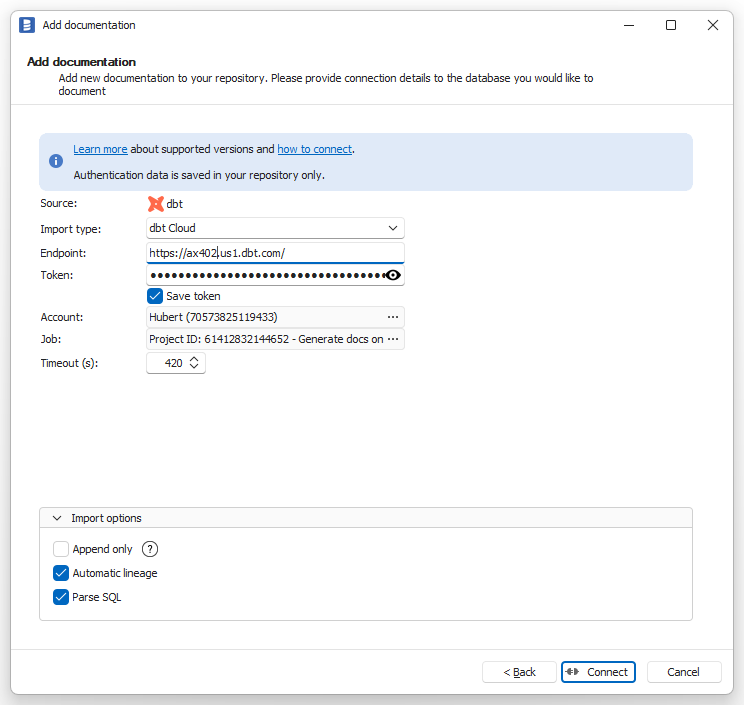Viewport: 744px width, 705px height.
Task: Click the Connect button
Action: coord(598,672)
